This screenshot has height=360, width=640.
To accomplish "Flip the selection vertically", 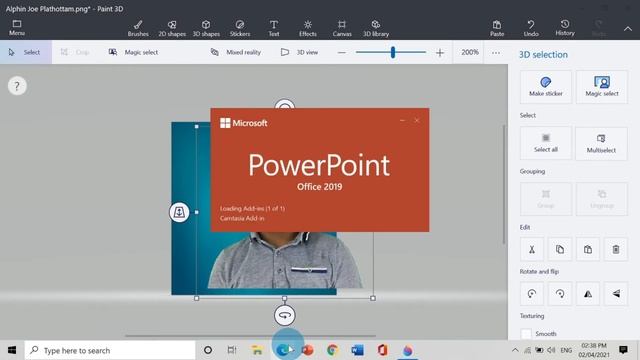I will 616,293.
